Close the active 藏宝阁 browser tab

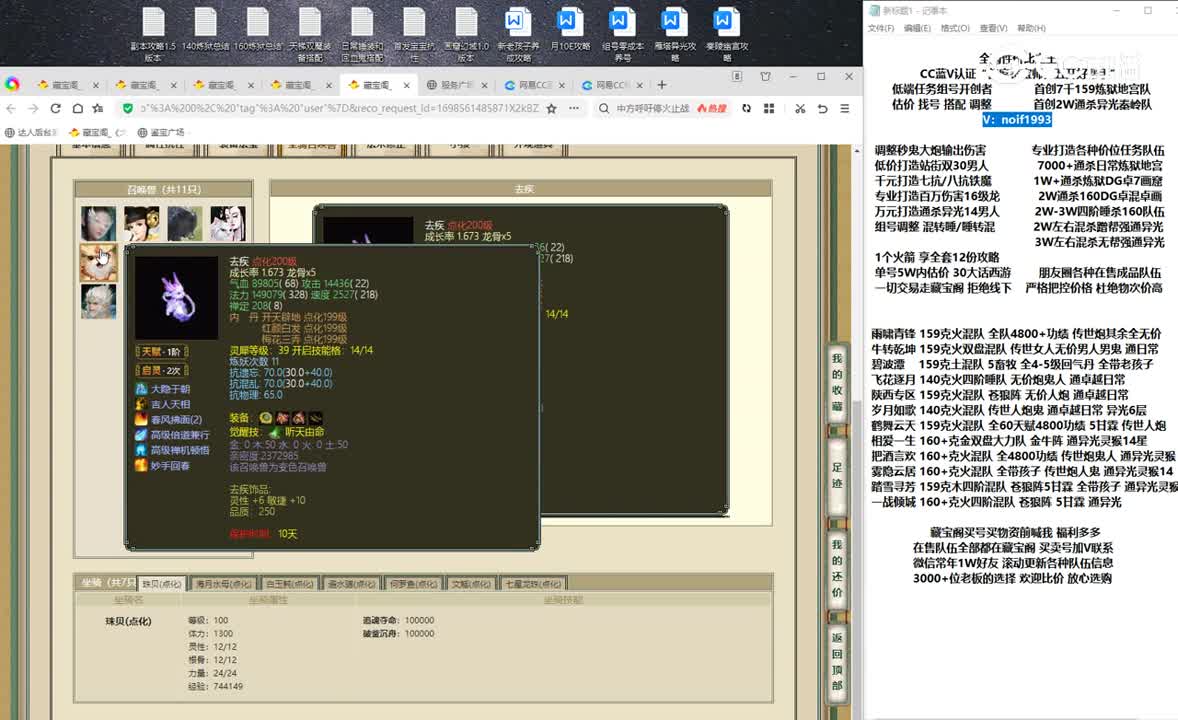406,85
